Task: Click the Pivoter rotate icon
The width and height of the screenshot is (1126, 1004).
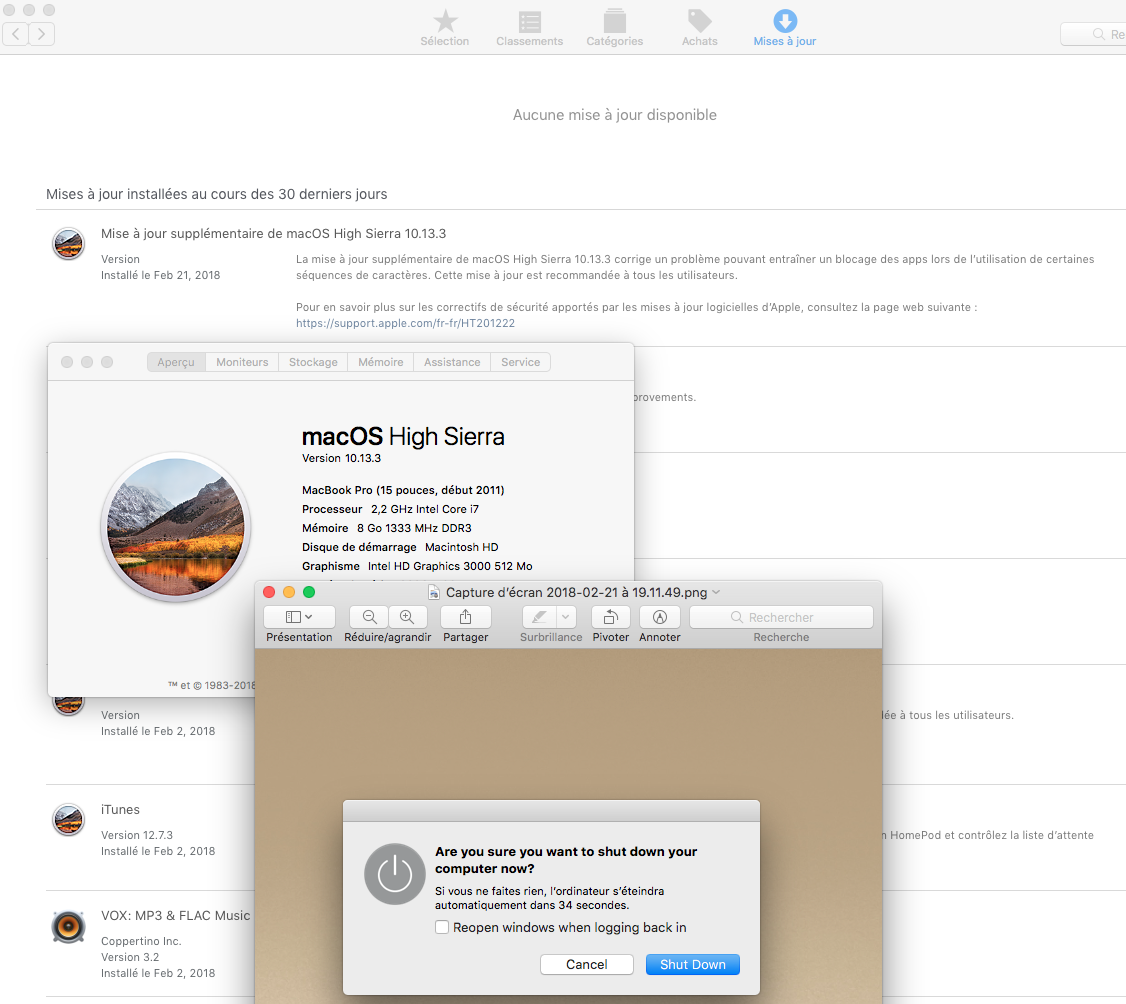Action: click(610, 617)
